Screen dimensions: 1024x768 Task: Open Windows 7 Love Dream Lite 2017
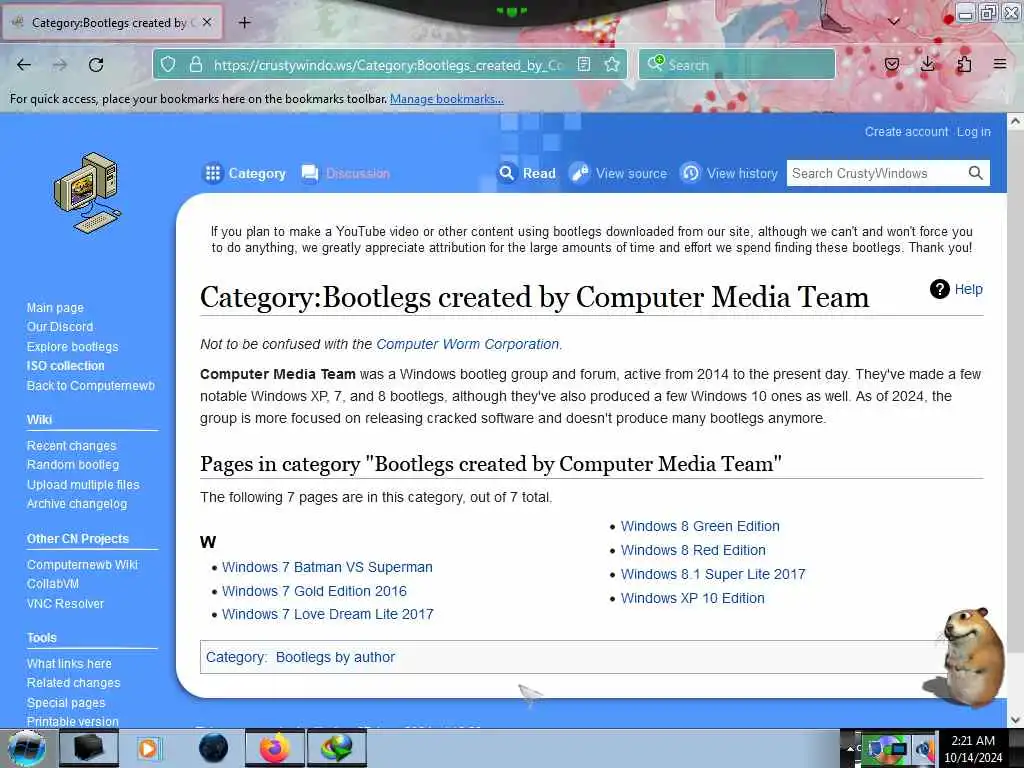tap(328, 614)
